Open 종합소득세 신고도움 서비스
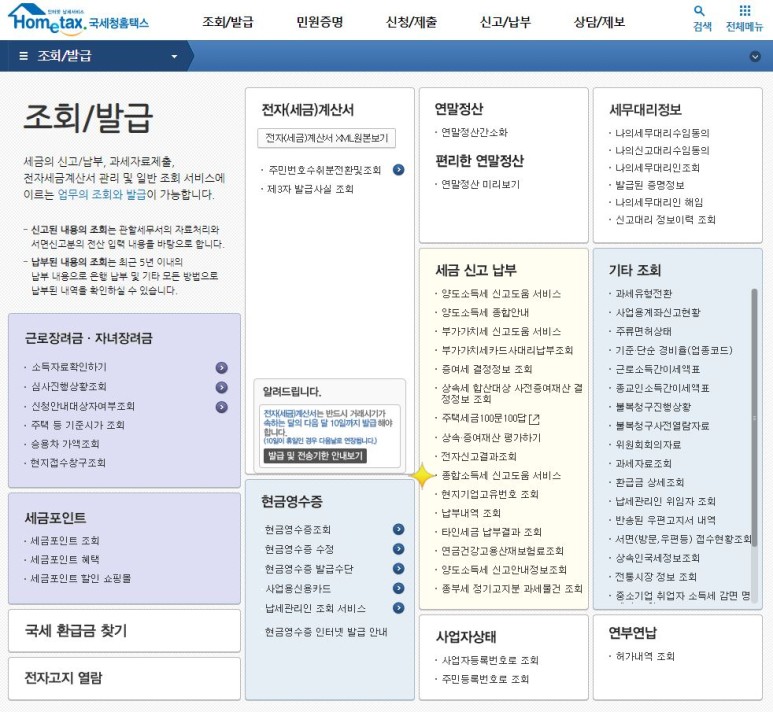 501,475
